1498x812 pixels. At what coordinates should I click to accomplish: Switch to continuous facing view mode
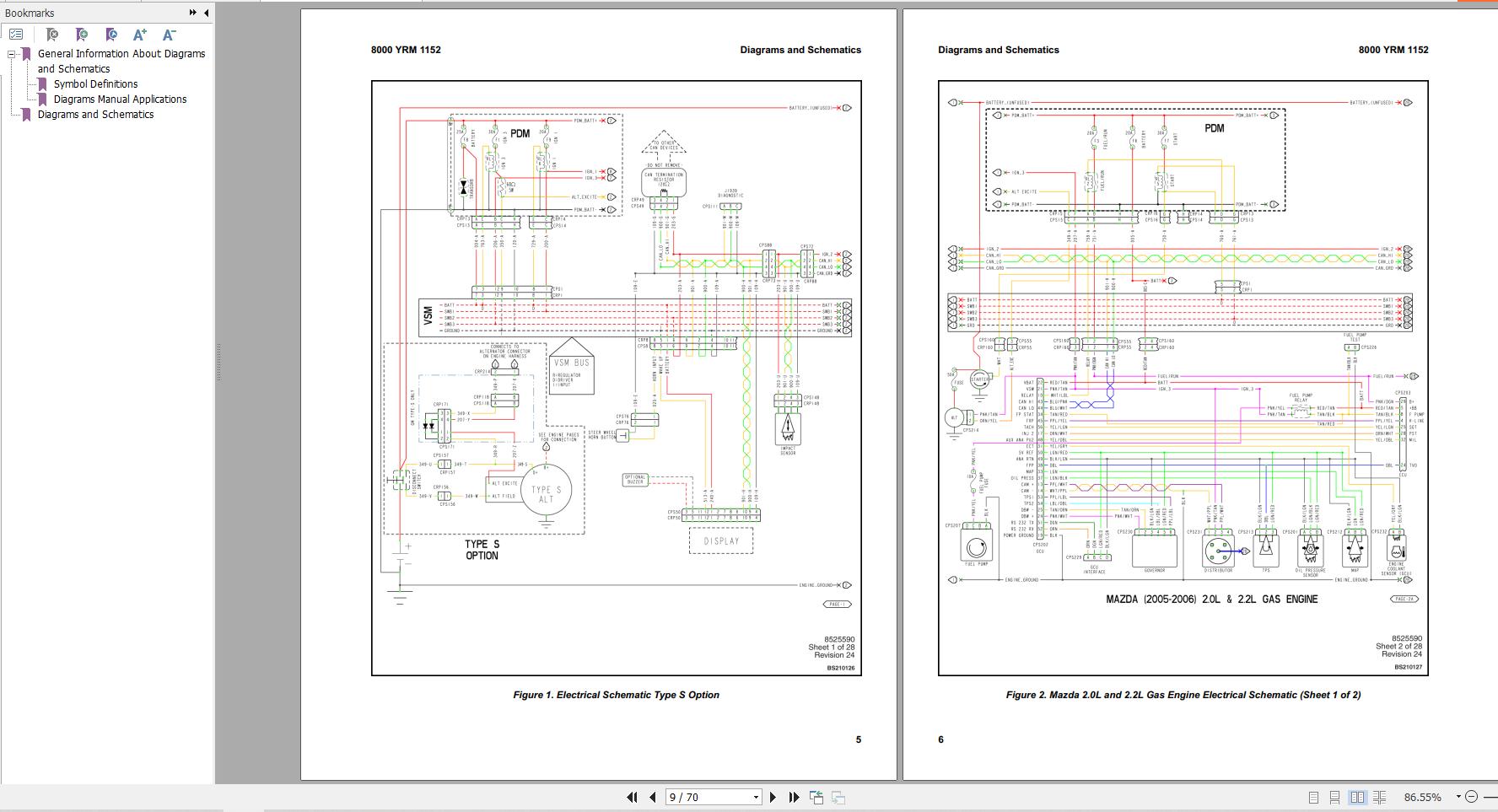[x=1379, y=797]
